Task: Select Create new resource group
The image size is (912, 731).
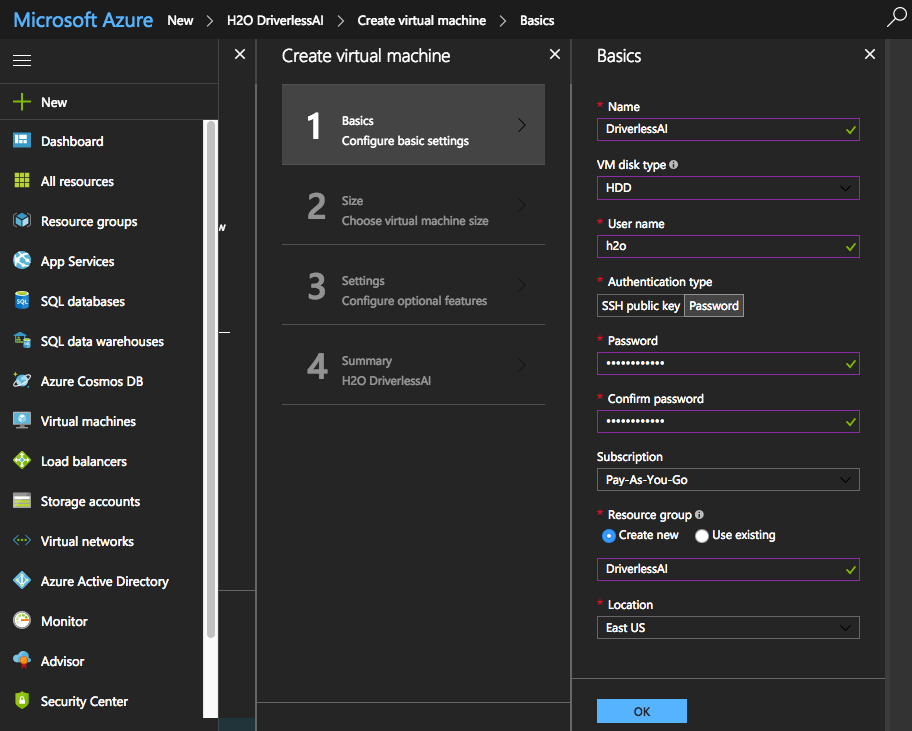Action: [610, 535]
